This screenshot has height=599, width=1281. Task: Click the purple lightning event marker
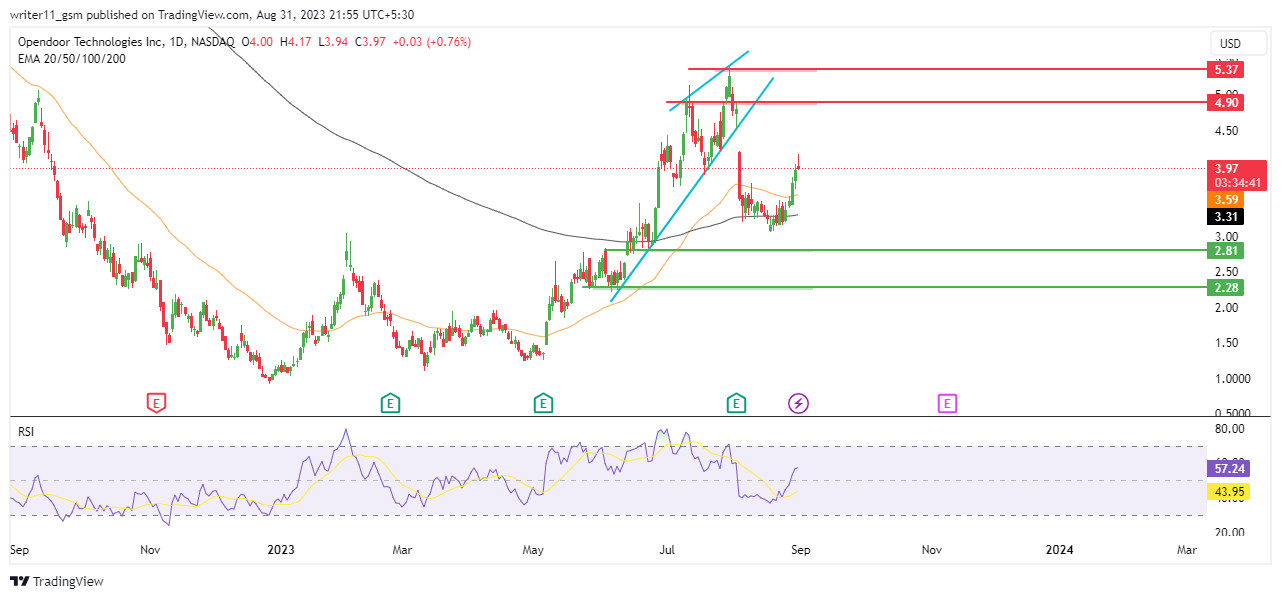pos(798,403)
